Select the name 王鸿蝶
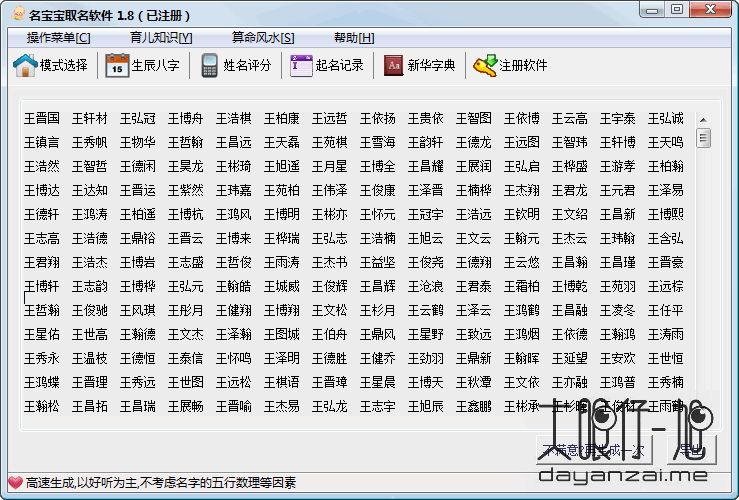 [42, 382]
